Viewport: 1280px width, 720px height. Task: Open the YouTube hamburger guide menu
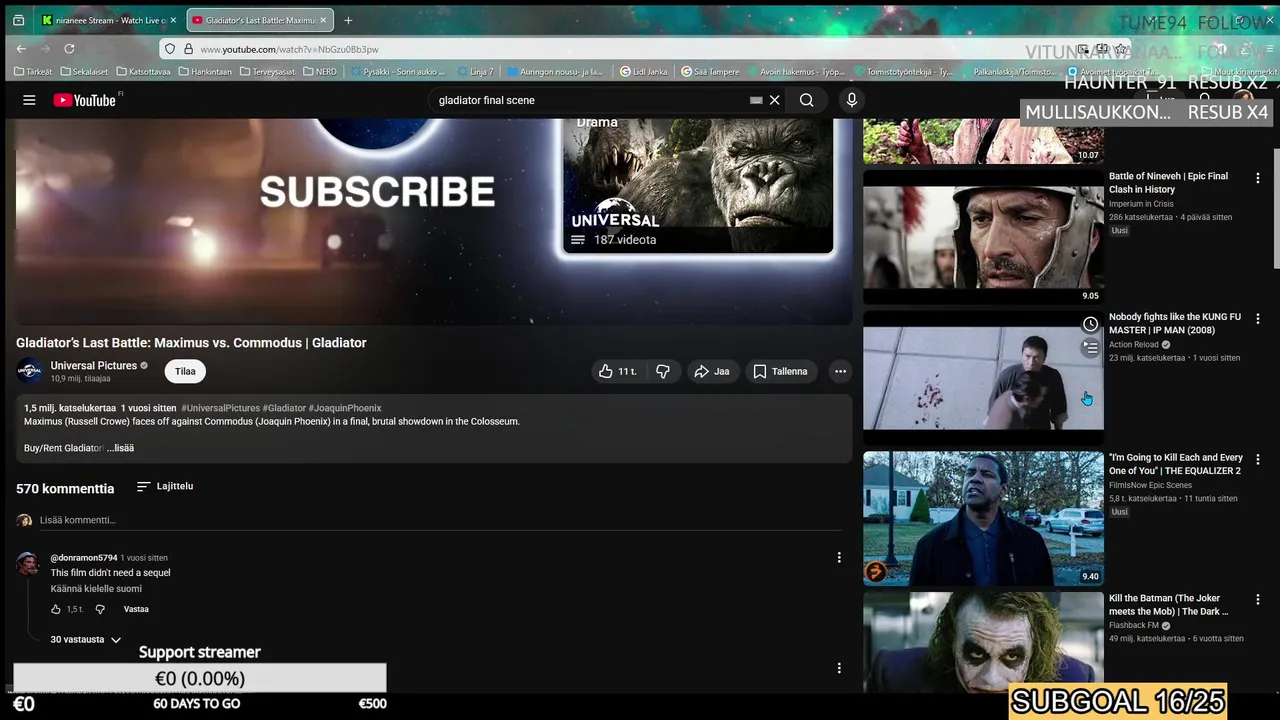pos(29,100)
